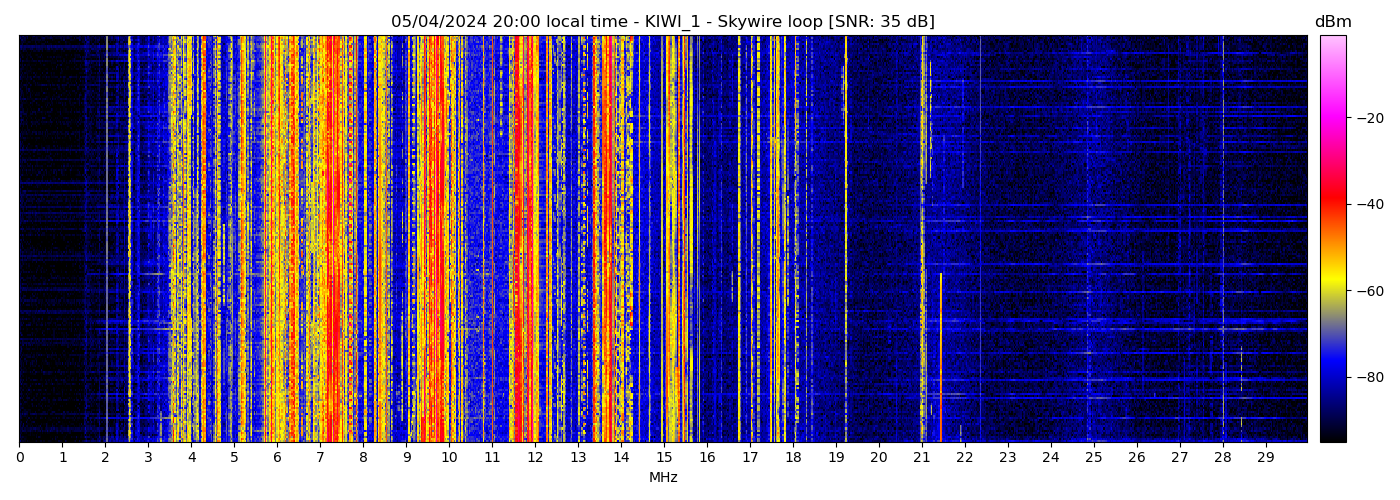Click the plot title mentioning KIWI_1 Skywire loop

662,22
